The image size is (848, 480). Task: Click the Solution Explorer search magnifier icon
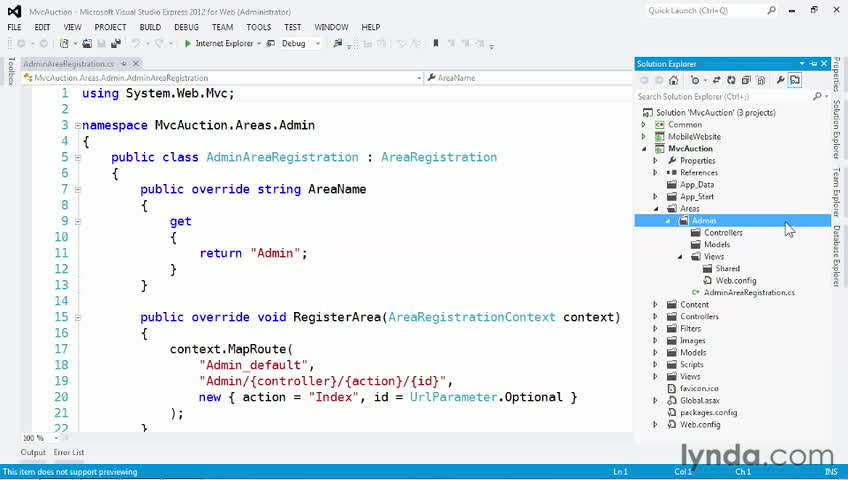click(817, 96)
